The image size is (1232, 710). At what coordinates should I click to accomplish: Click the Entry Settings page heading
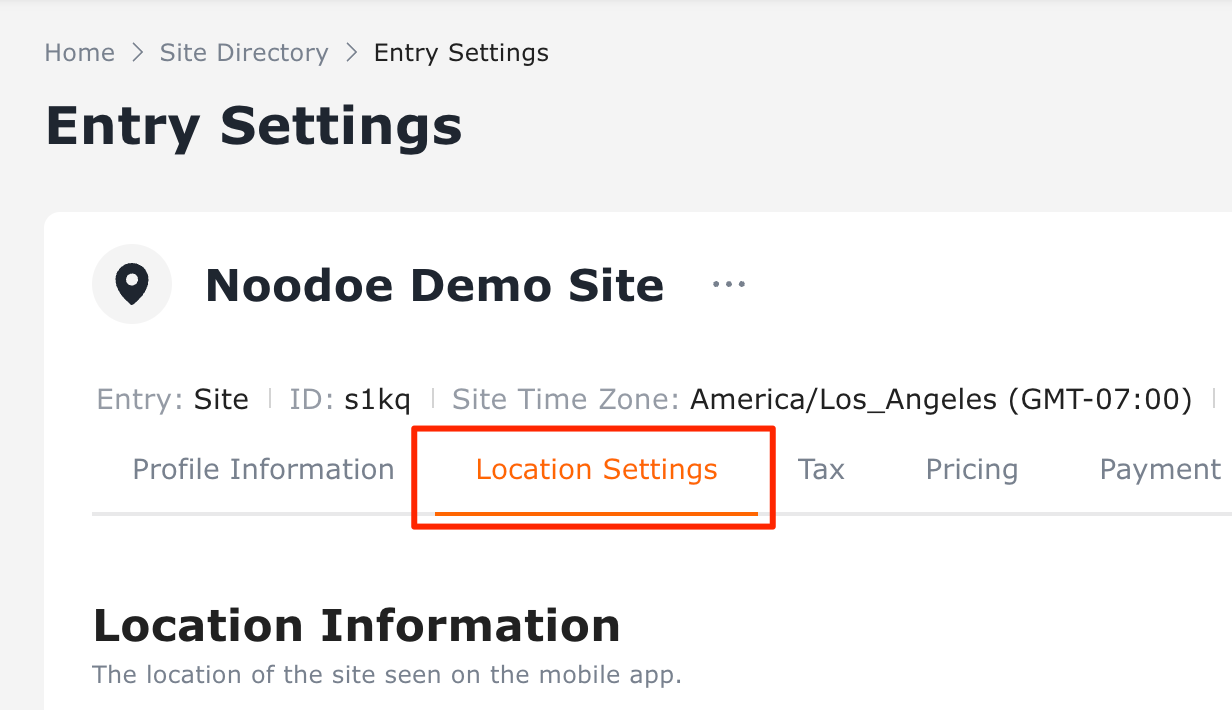254,127
